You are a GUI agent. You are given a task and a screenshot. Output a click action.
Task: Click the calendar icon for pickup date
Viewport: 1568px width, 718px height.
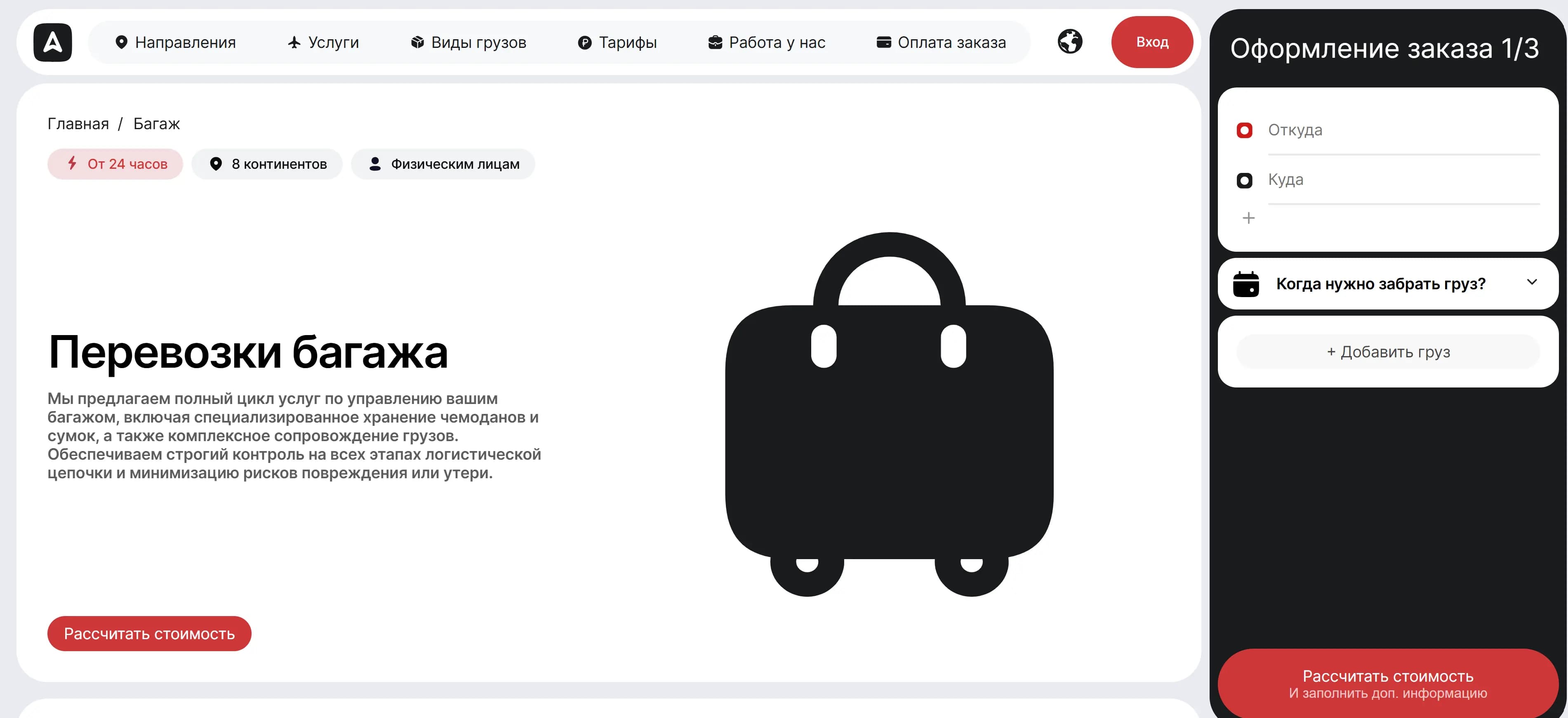(x=1245, y=284)
